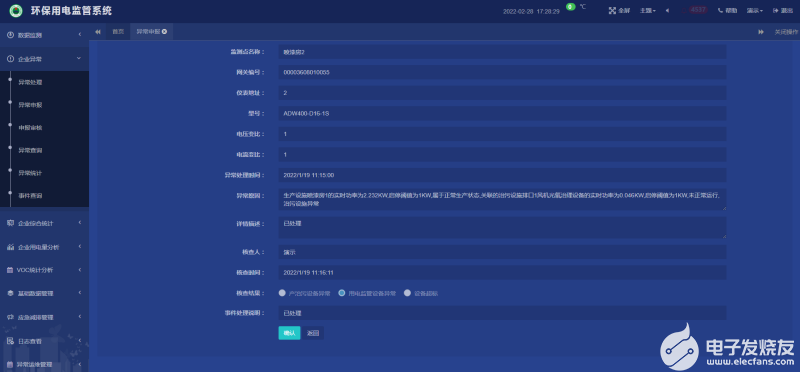Click the 核查时间 field
Image resolution: width=800 pixels, height=372 pixels.
pos(502,272)
